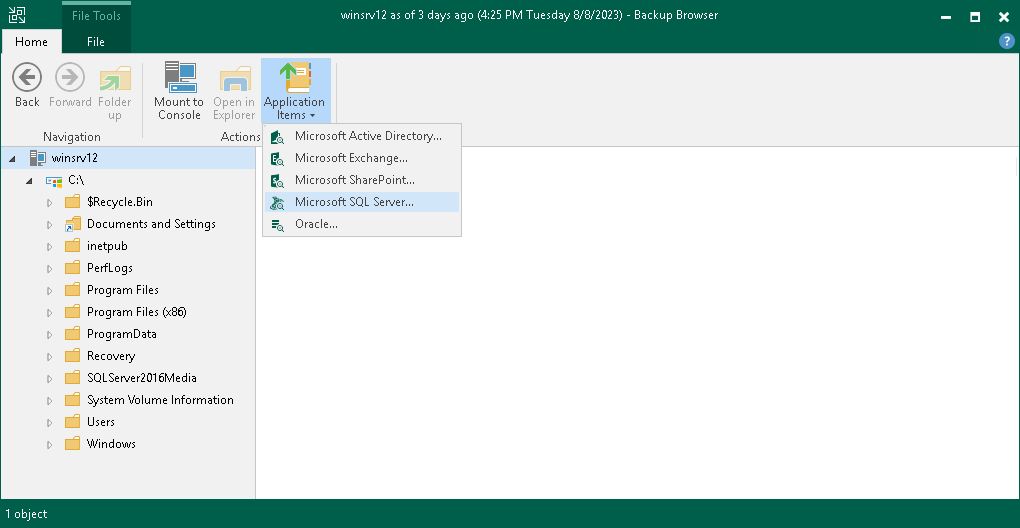Image resolution: width=1020 pixels, height=528 pixels.
Task: Collapse the C:\ drive node
Action: click(29, 181)
